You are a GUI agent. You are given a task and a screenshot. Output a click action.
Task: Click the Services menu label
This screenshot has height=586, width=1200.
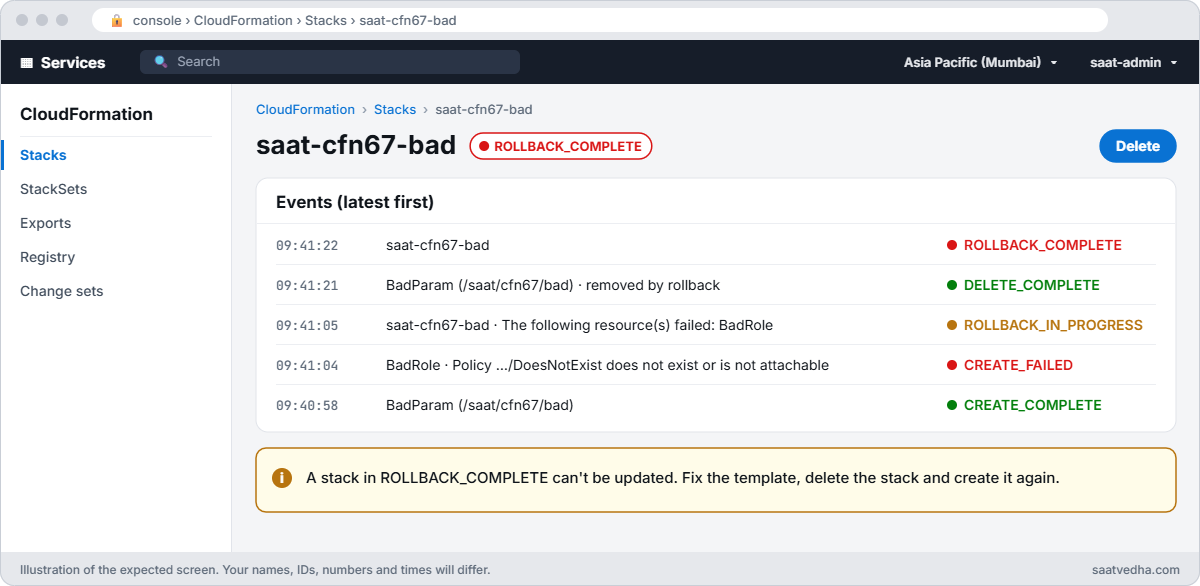(73, 62)
